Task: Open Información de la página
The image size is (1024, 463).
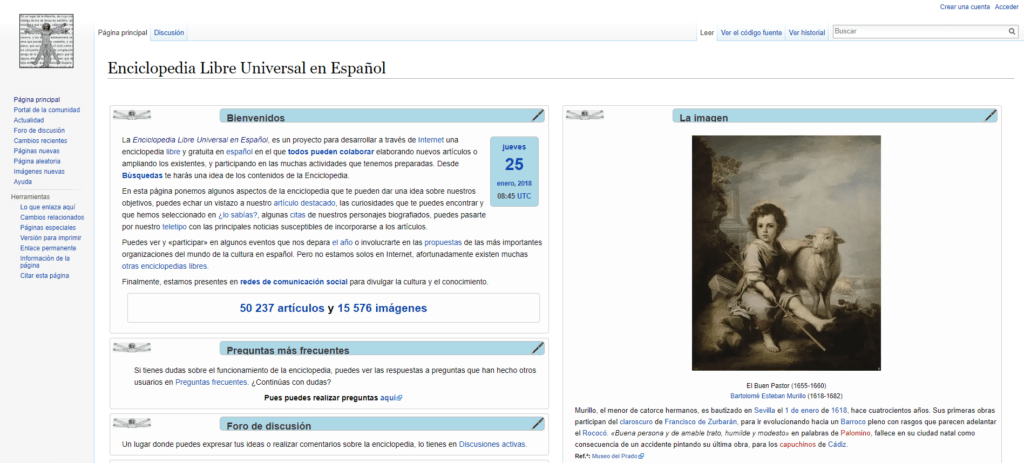Action: tap(45, 262)
